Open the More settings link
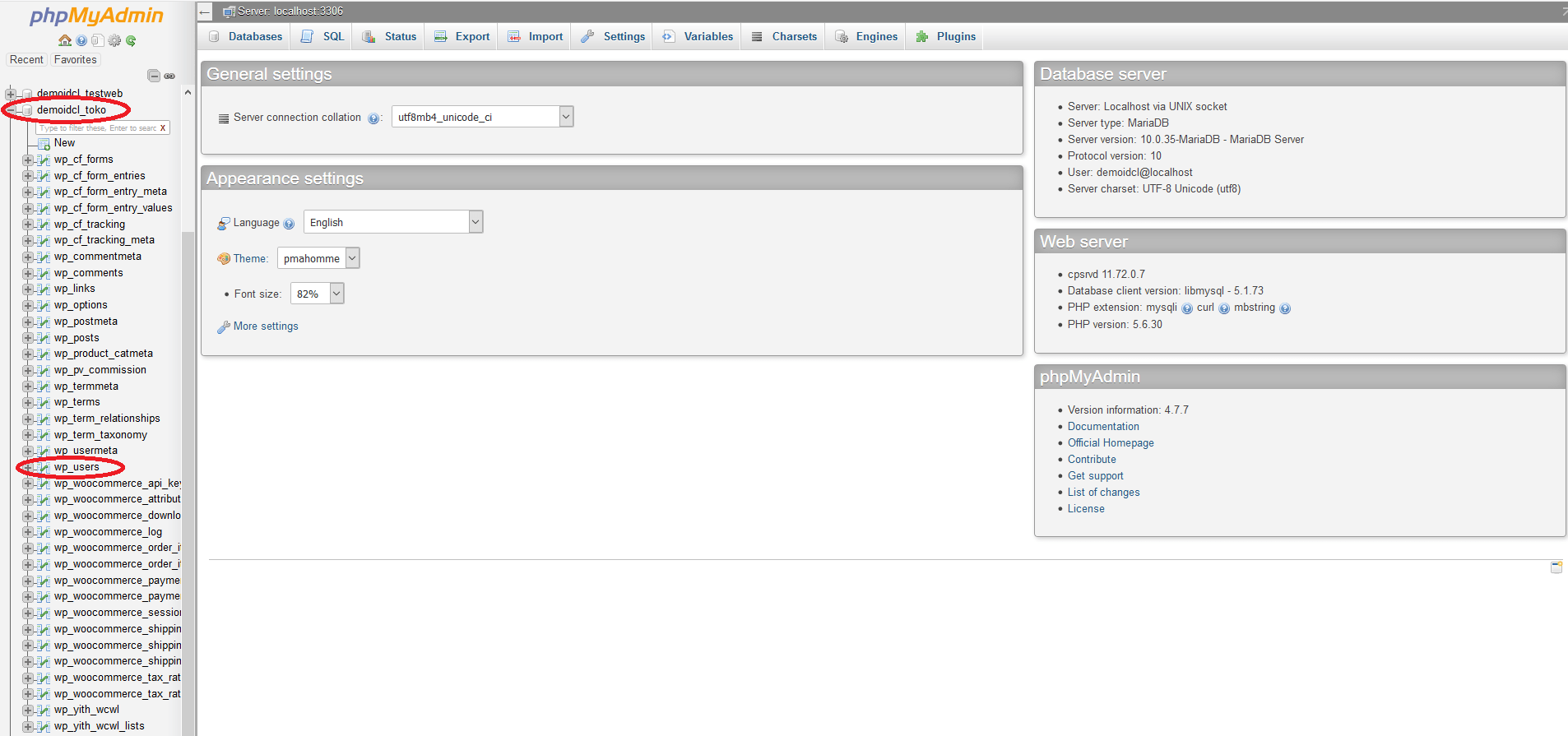This screenshot has width=1568, height=736. 266,326
